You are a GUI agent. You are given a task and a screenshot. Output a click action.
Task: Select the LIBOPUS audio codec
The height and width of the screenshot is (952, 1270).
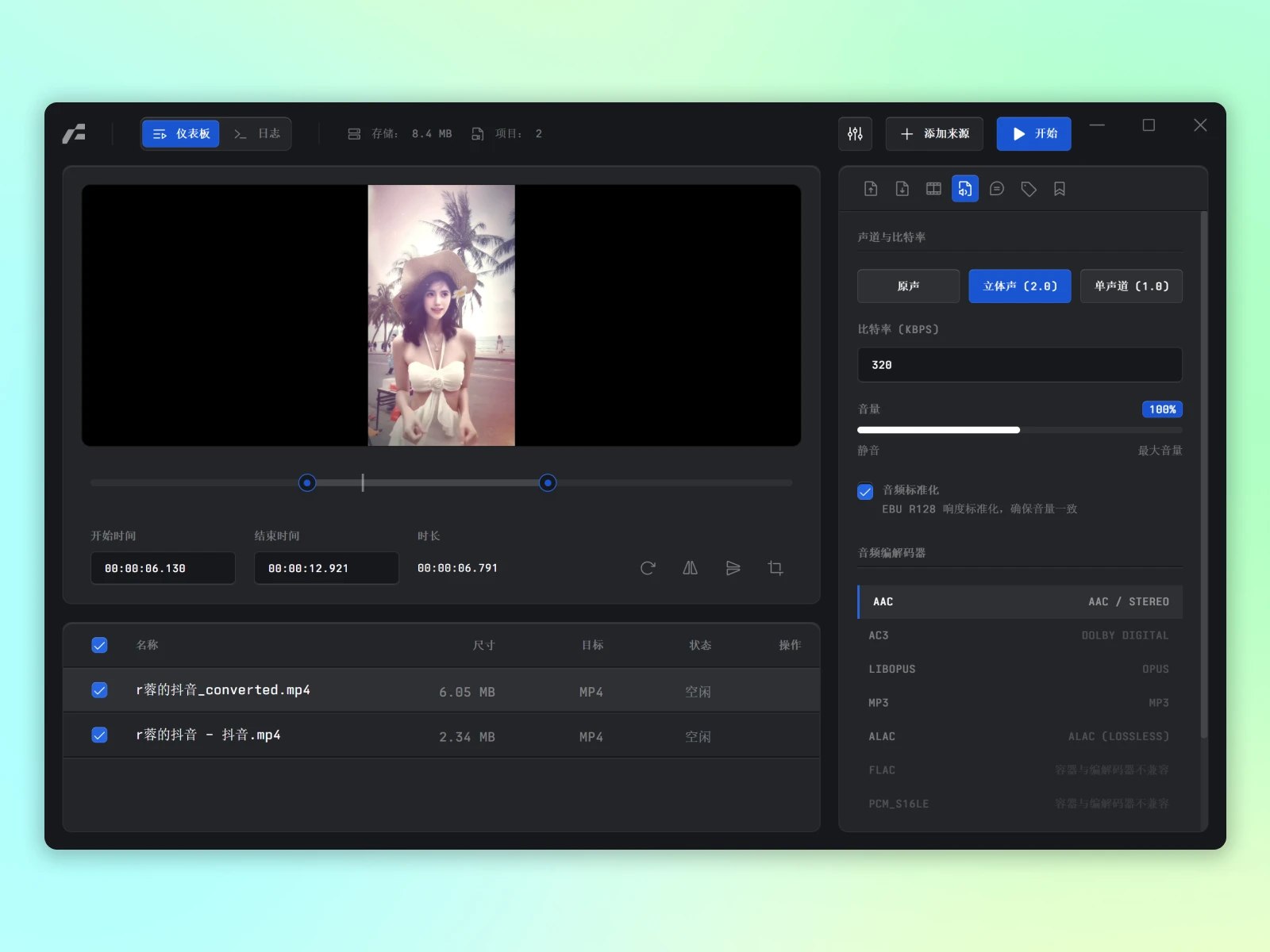(x=1019, y=669)
